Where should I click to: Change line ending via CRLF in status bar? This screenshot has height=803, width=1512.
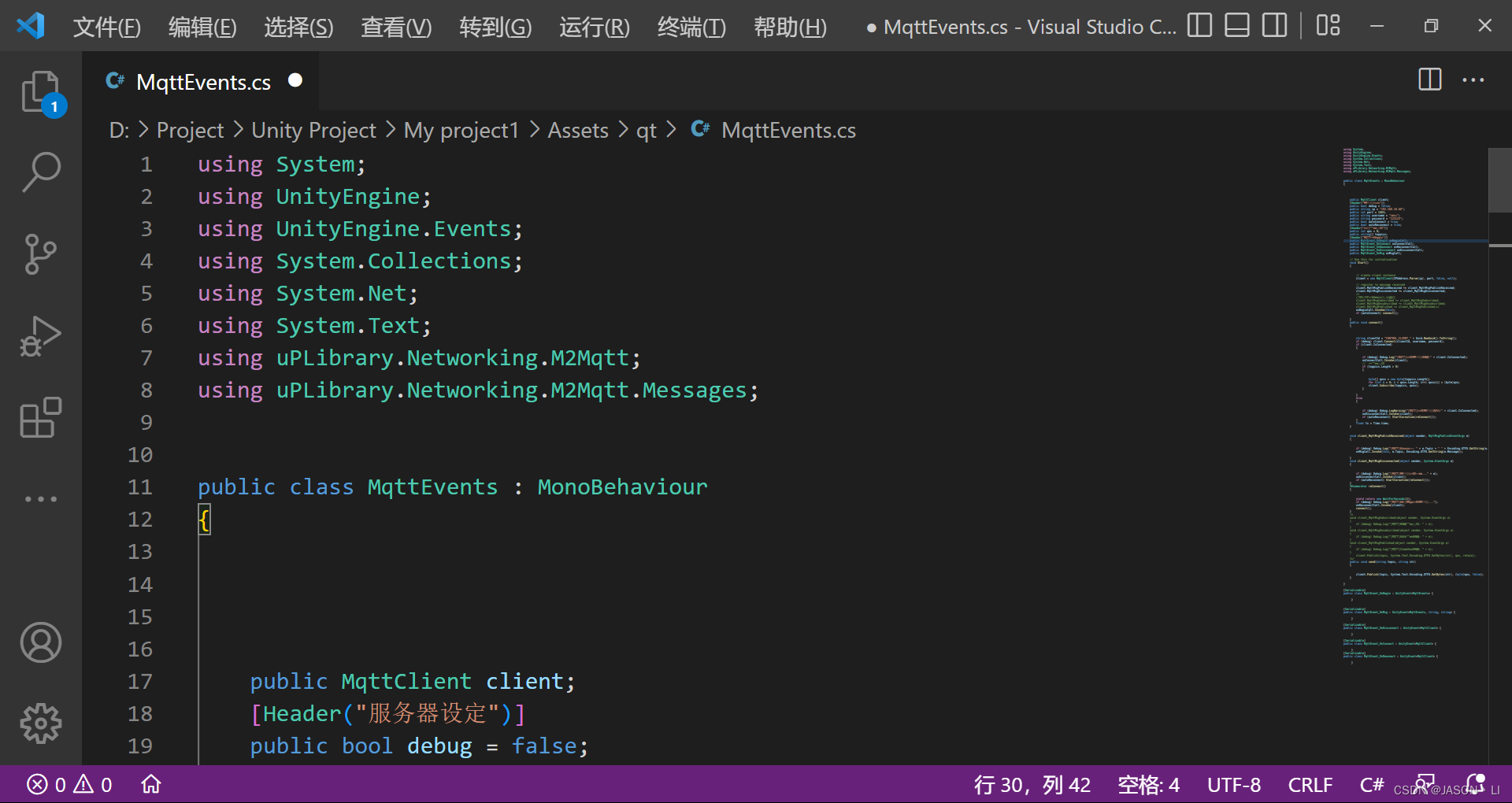tap(1310, 784)
